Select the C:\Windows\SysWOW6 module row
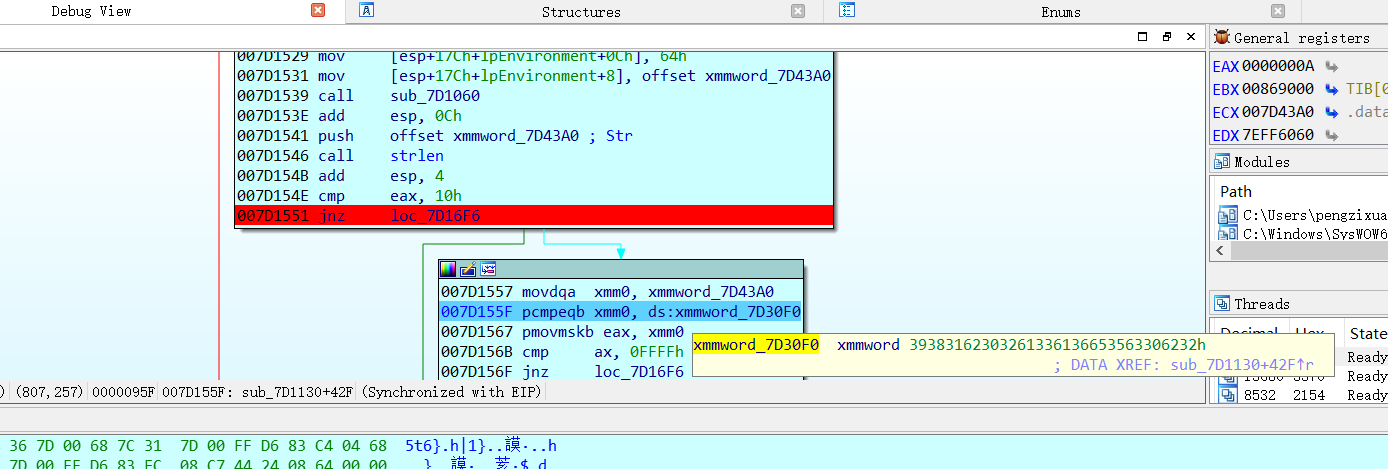Screen dimensions: 1388x469 click(x=1303, y=234)
